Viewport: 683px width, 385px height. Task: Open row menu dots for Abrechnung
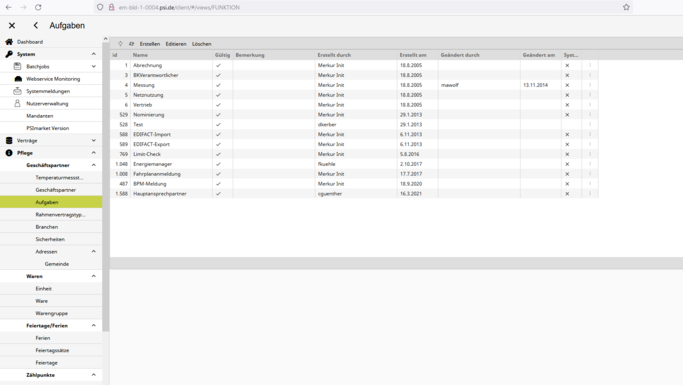tap(590, 65)
